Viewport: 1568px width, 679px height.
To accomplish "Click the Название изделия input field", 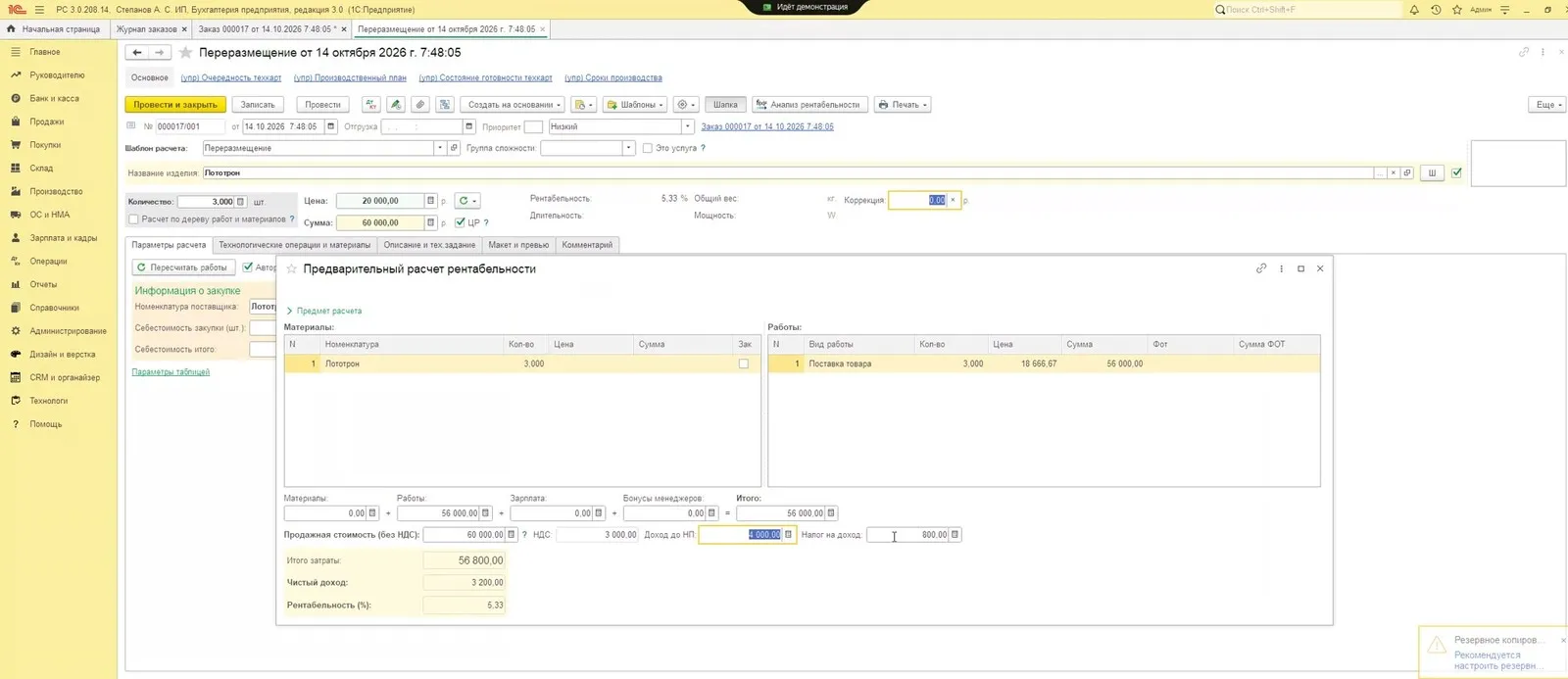I will point(788,173).
